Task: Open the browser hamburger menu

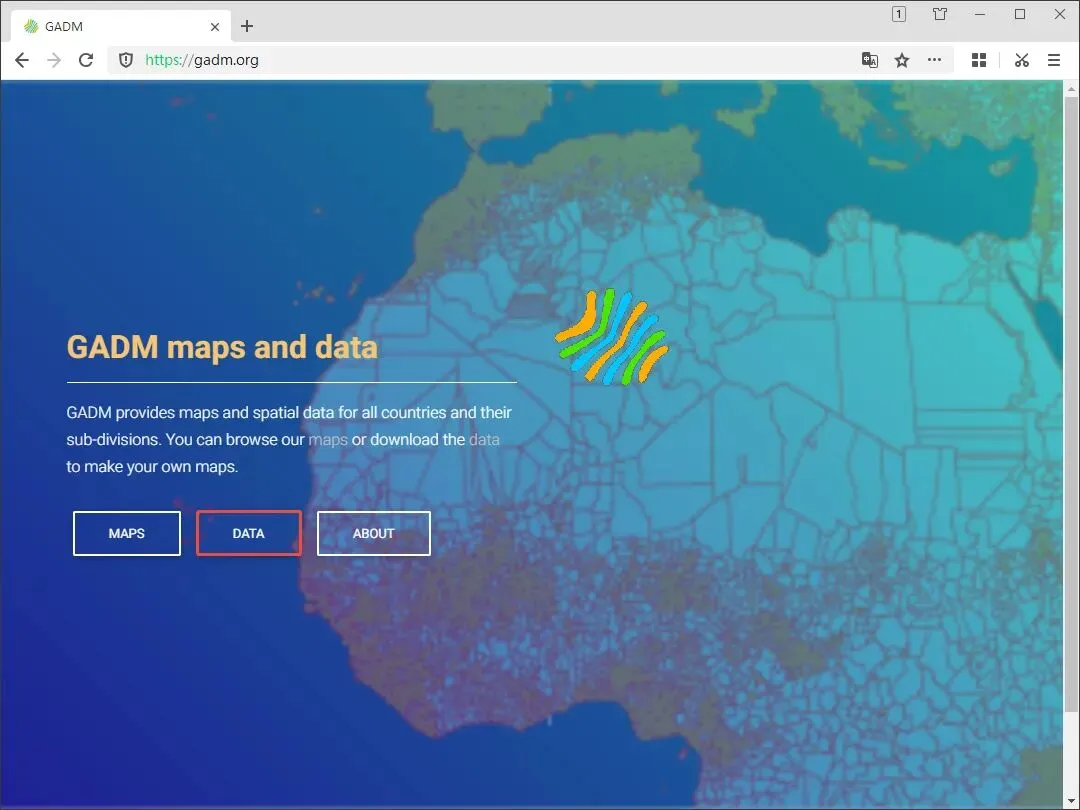Action: coord(1054,61)
